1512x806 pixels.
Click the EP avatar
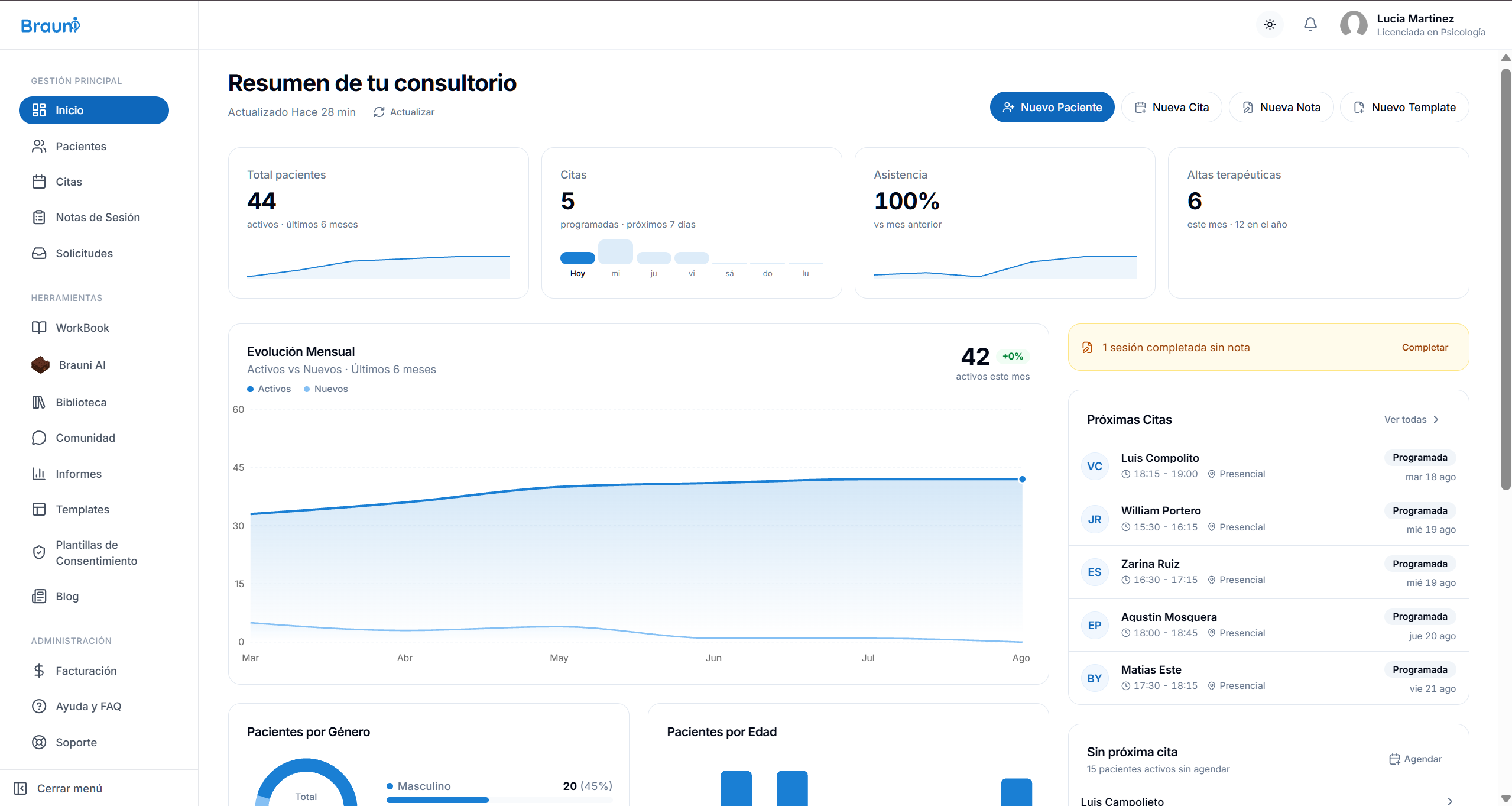tap(1095, 625)
